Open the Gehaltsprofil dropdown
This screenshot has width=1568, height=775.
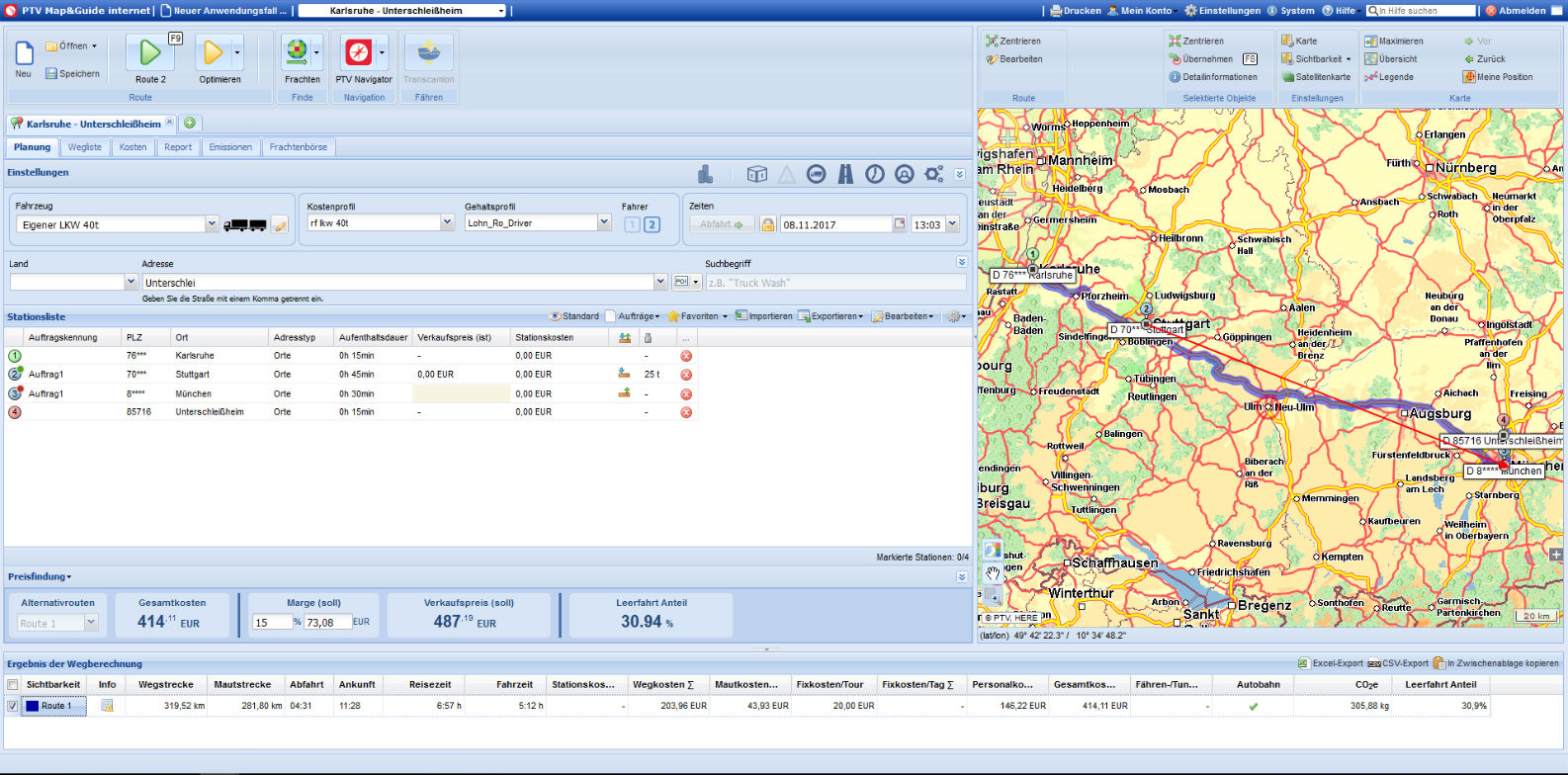point(604,222)
